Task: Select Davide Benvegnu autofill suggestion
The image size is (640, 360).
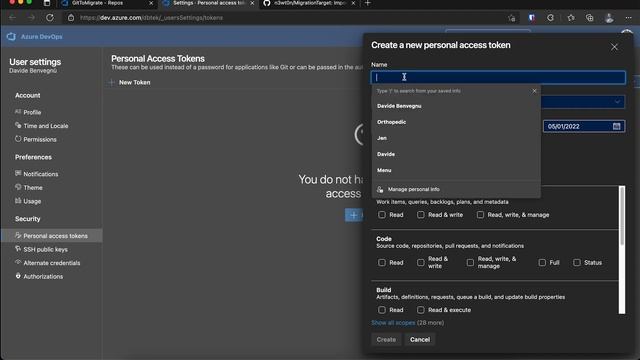Action: 456,106
